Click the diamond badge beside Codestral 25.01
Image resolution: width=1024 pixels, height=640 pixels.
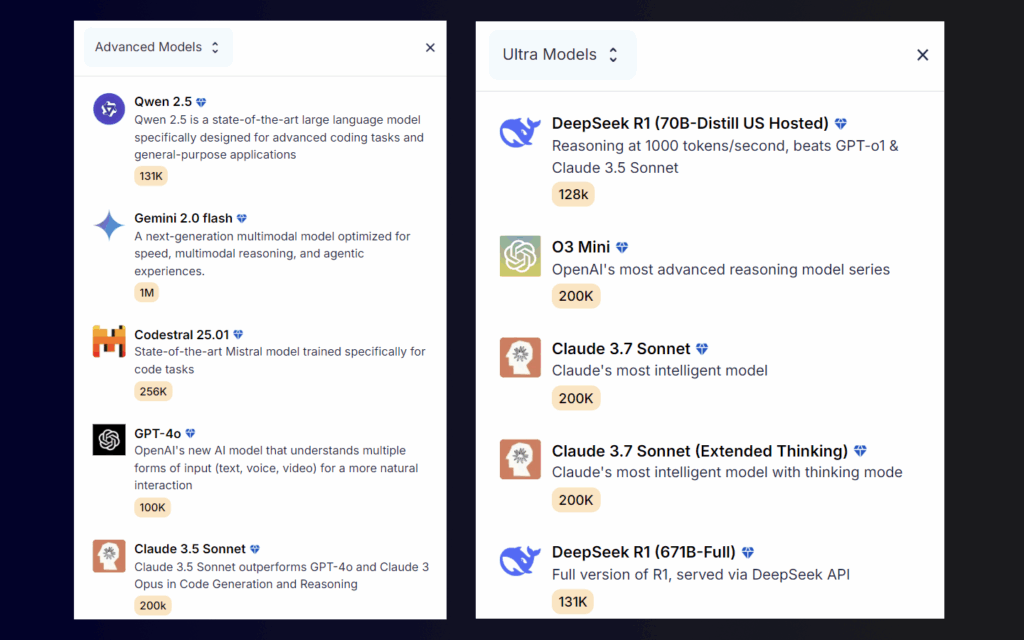(x=238, y=334)
